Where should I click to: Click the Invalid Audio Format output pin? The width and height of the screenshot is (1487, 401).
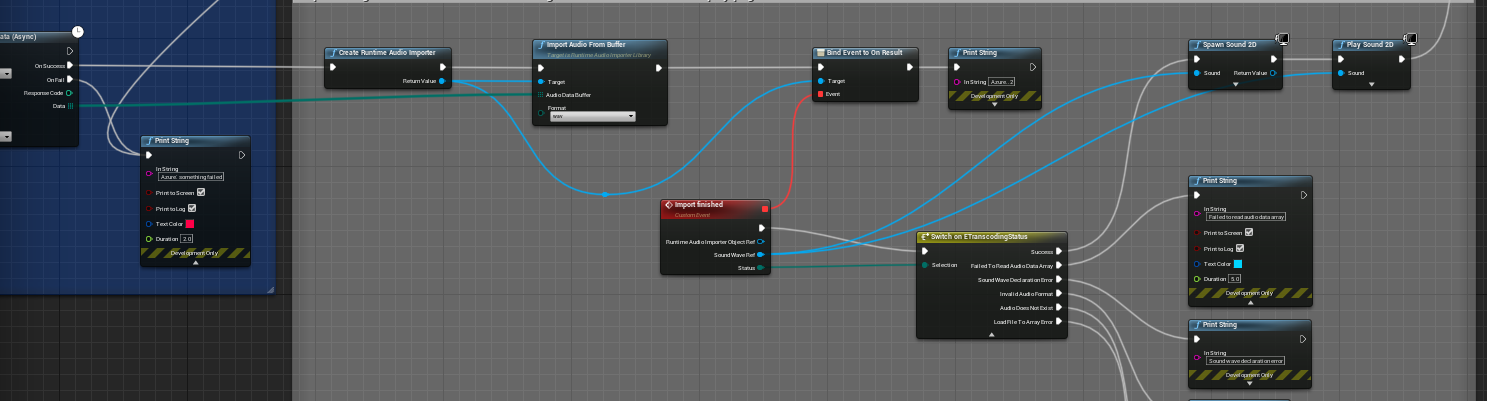pyautogui.click(x=1059, y=294)
